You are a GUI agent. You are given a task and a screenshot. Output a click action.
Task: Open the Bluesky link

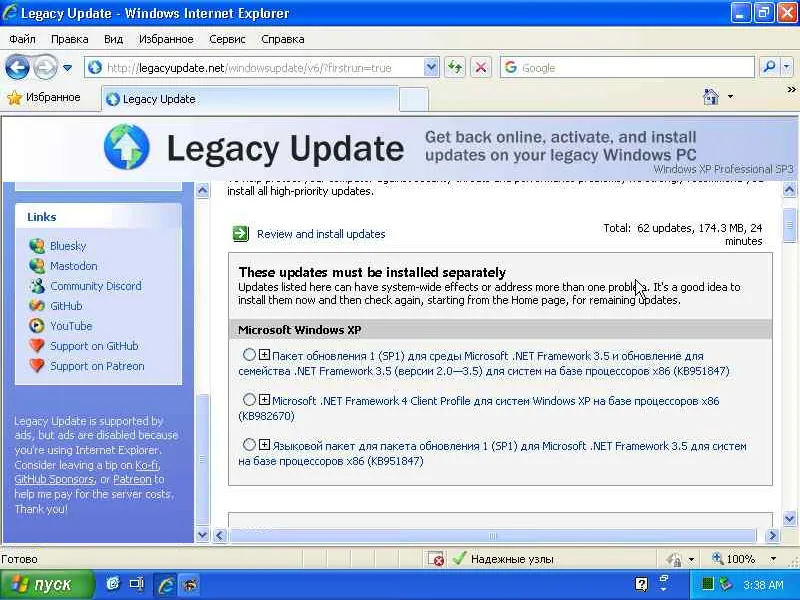click(68, 246)
